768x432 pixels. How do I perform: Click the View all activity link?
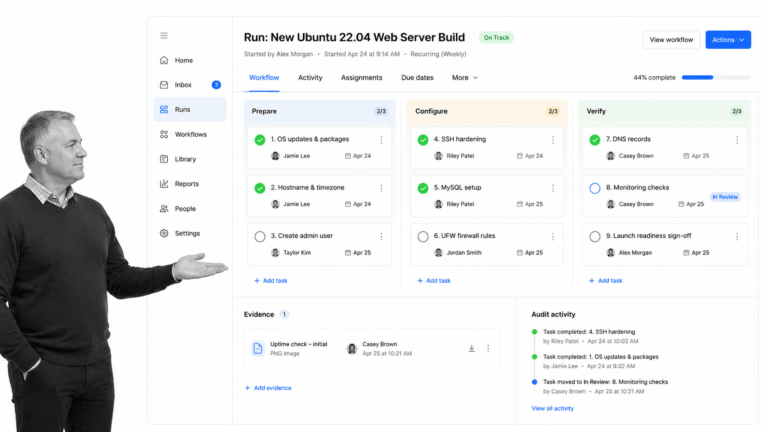tap(552, 408)
